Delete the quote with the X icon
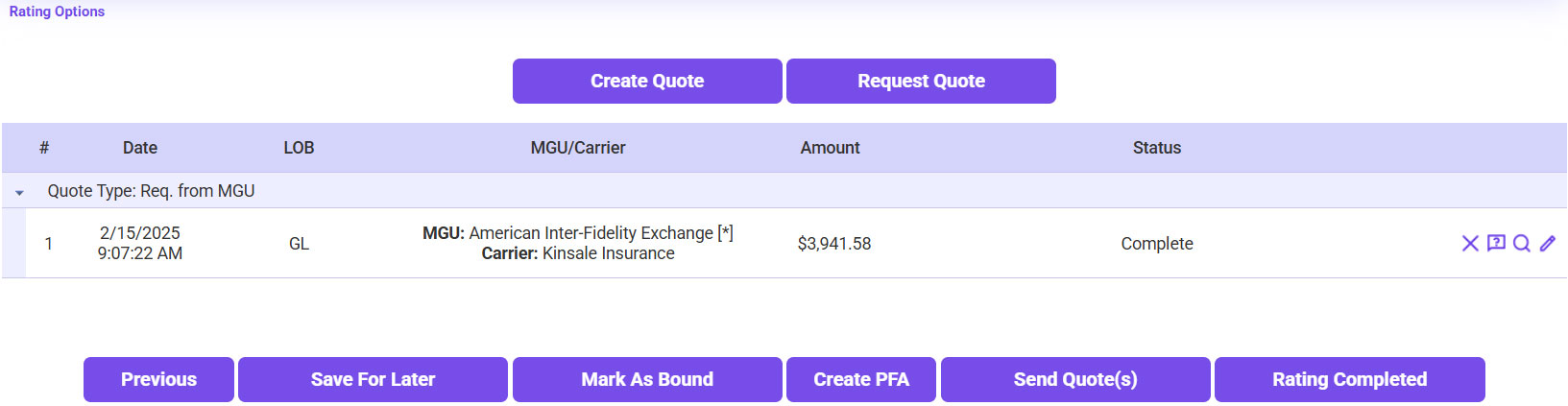 tap(1470, 244)
